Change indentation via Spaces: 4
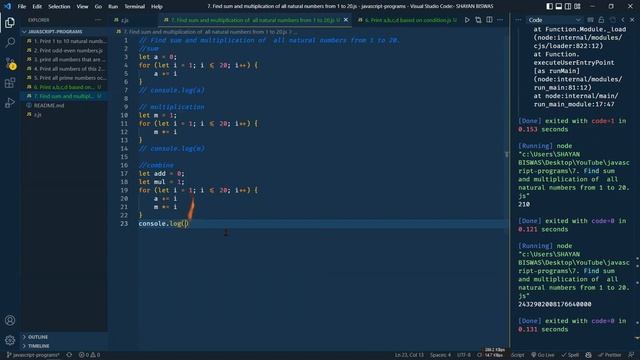The height and width of the screenshot is (360, 640). pos(440,355)
